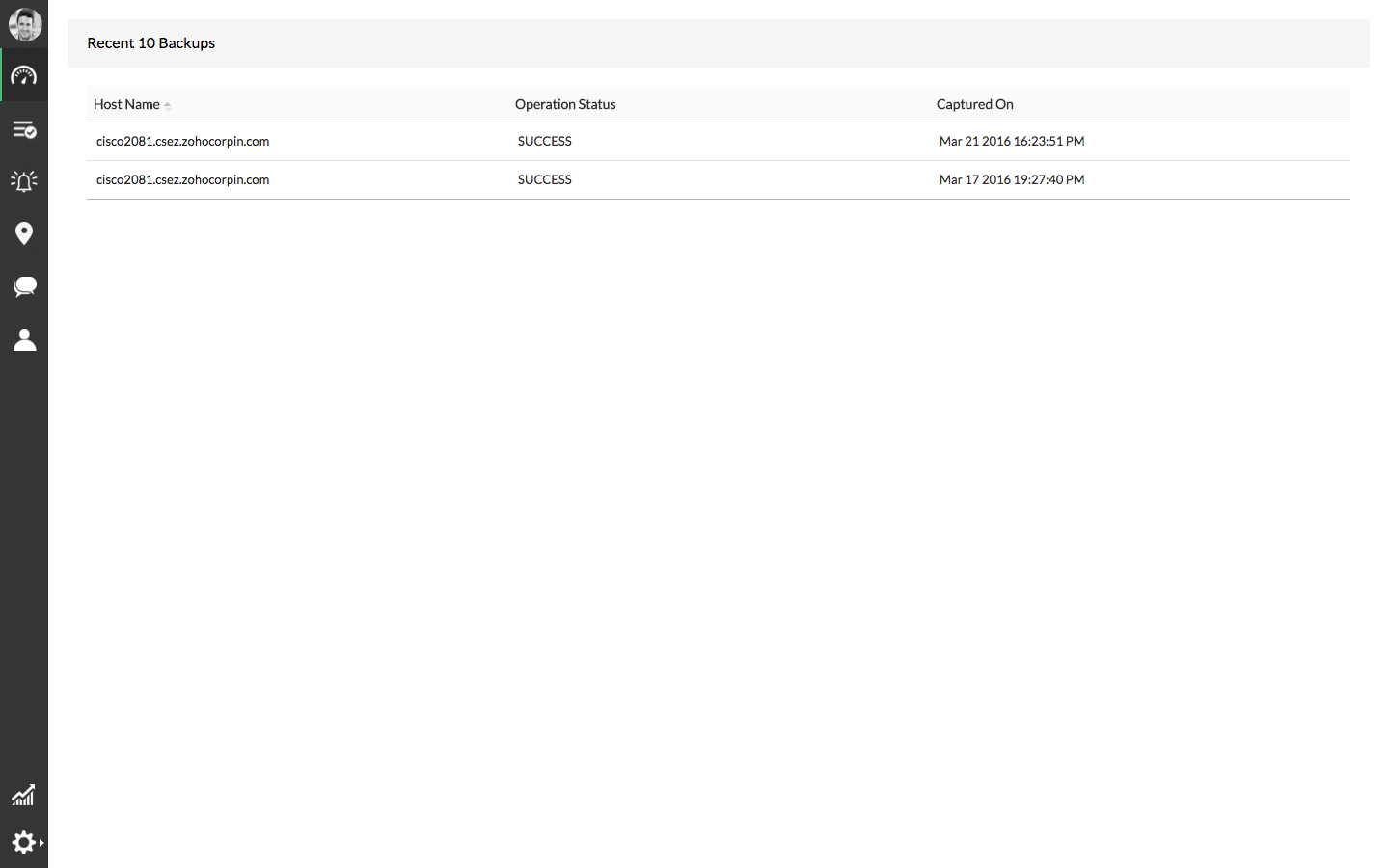This screenshot has height=868, width=1389.
Task: Open the chat bubbles sidebar icon
Action: click(24, 286)
